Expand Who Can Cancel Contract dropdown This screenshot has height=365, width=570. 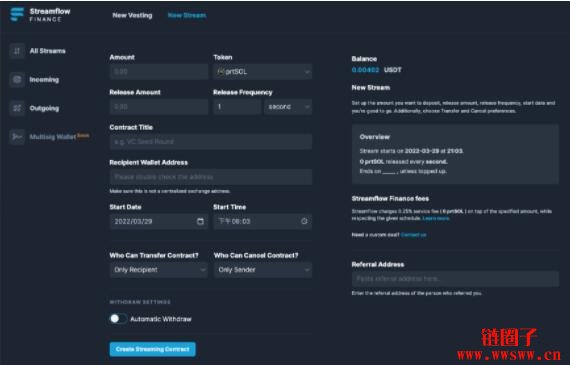tap(262, 270)
